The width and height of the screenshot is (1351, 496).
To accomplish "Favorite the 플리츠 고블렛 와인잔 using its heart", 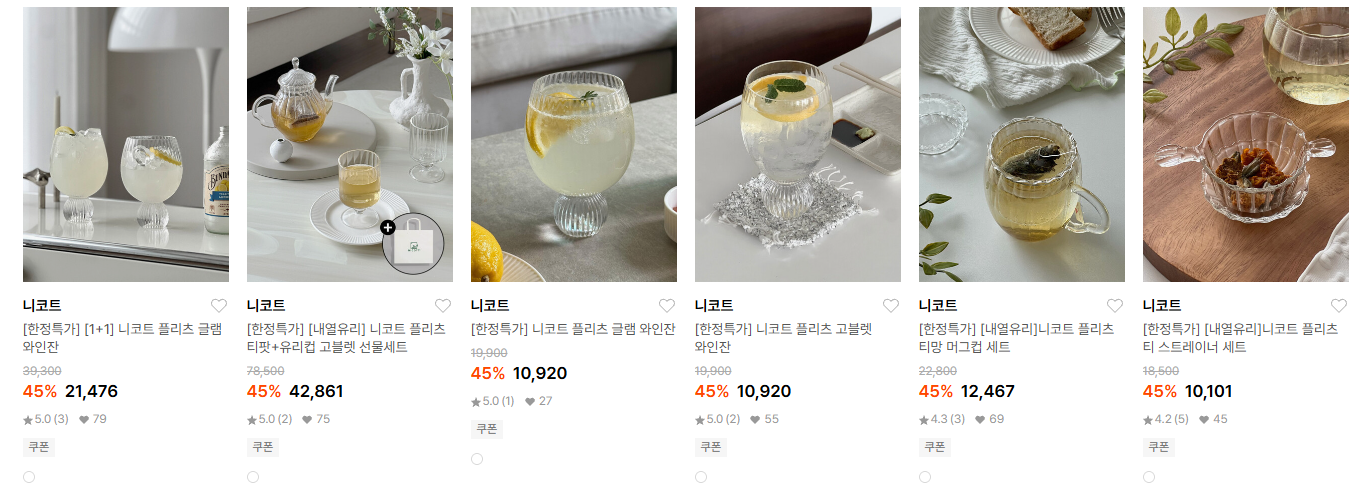I will point(891,306).
